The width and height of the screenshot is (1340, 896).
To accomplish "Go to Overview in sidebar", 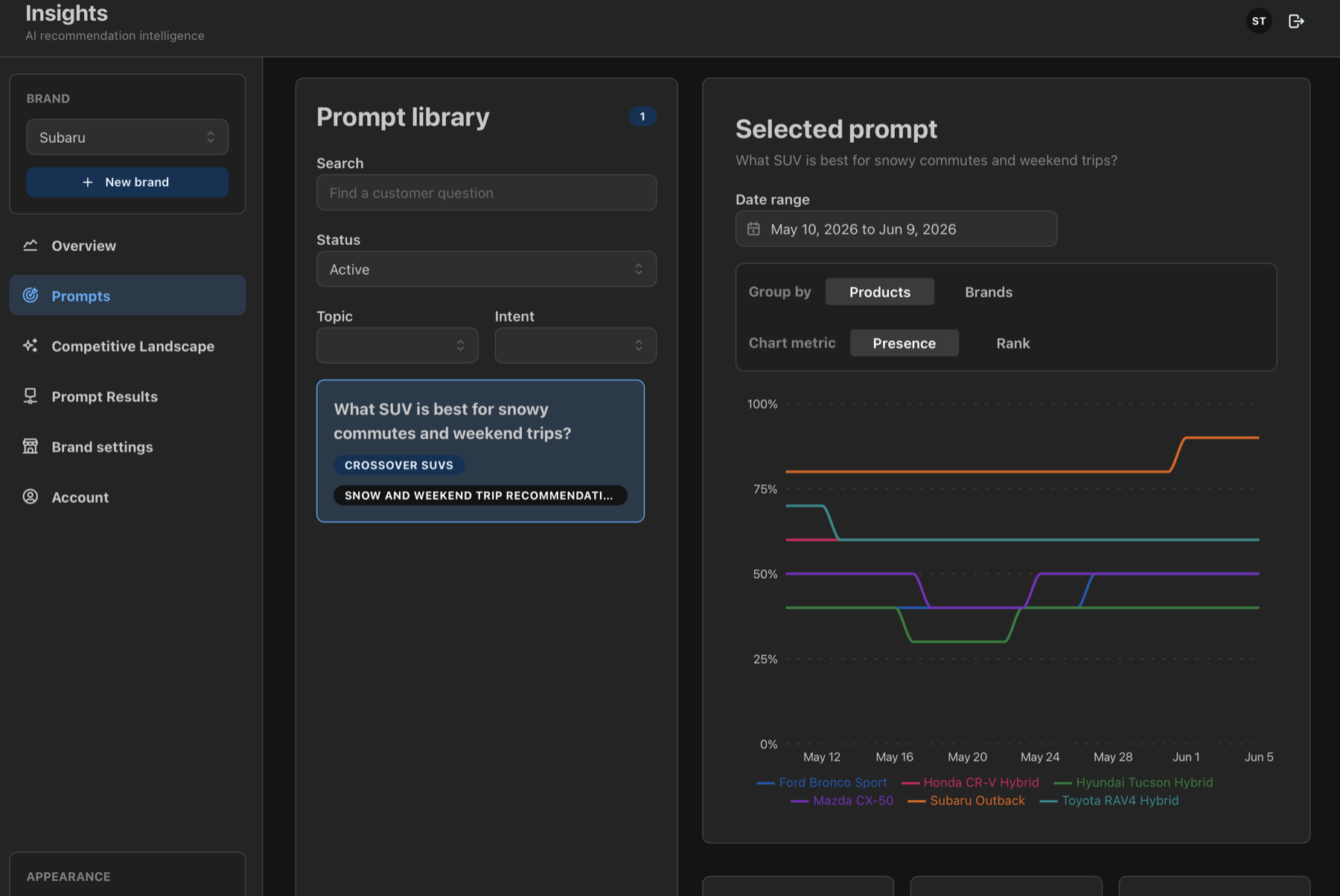I will click(x=127, y=245).
